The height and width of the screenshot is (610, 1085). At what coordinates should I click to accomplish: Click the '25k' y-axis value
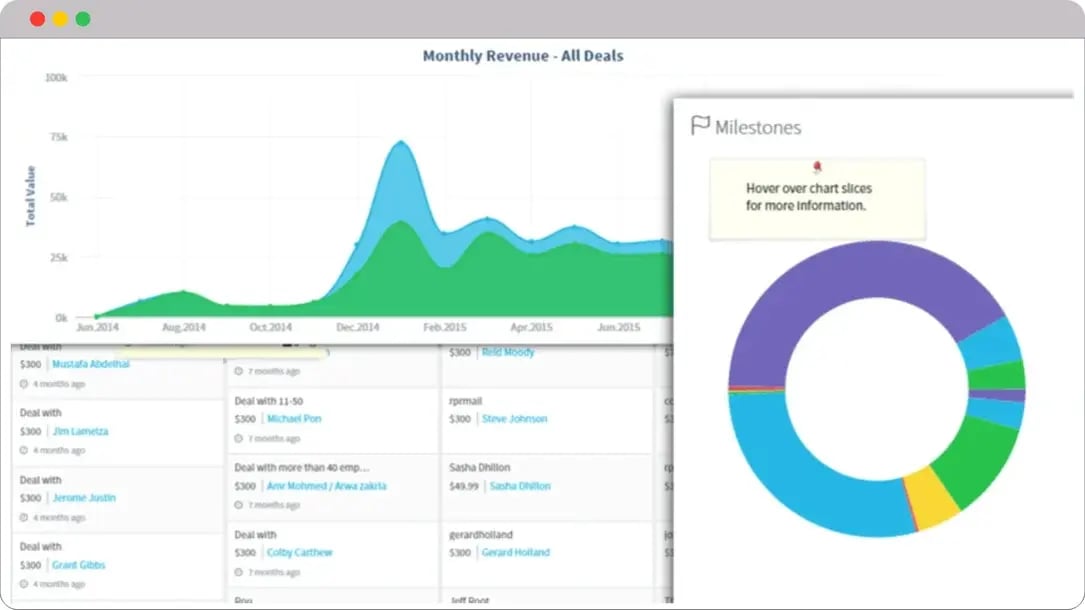click(59, 257)
